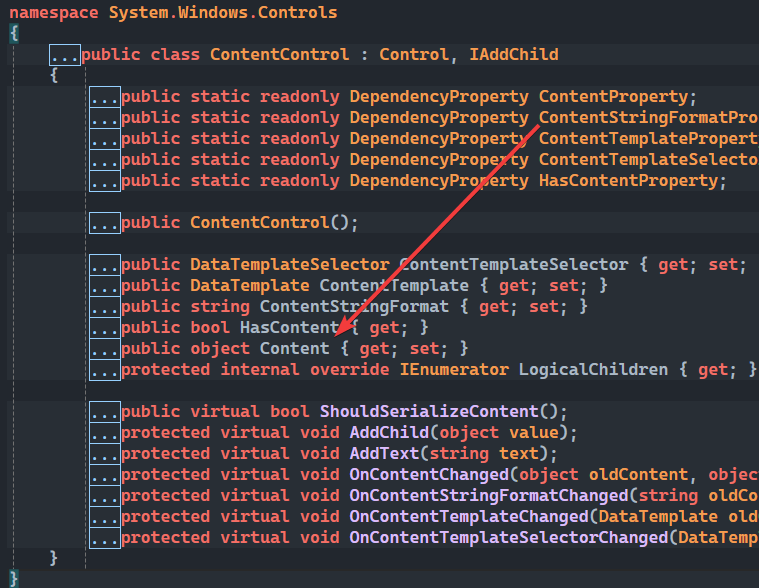The height and width of the screenshot is (588, 759).
Task: Click the OnContentTemplateChanged method name
Action: point(469,517)
